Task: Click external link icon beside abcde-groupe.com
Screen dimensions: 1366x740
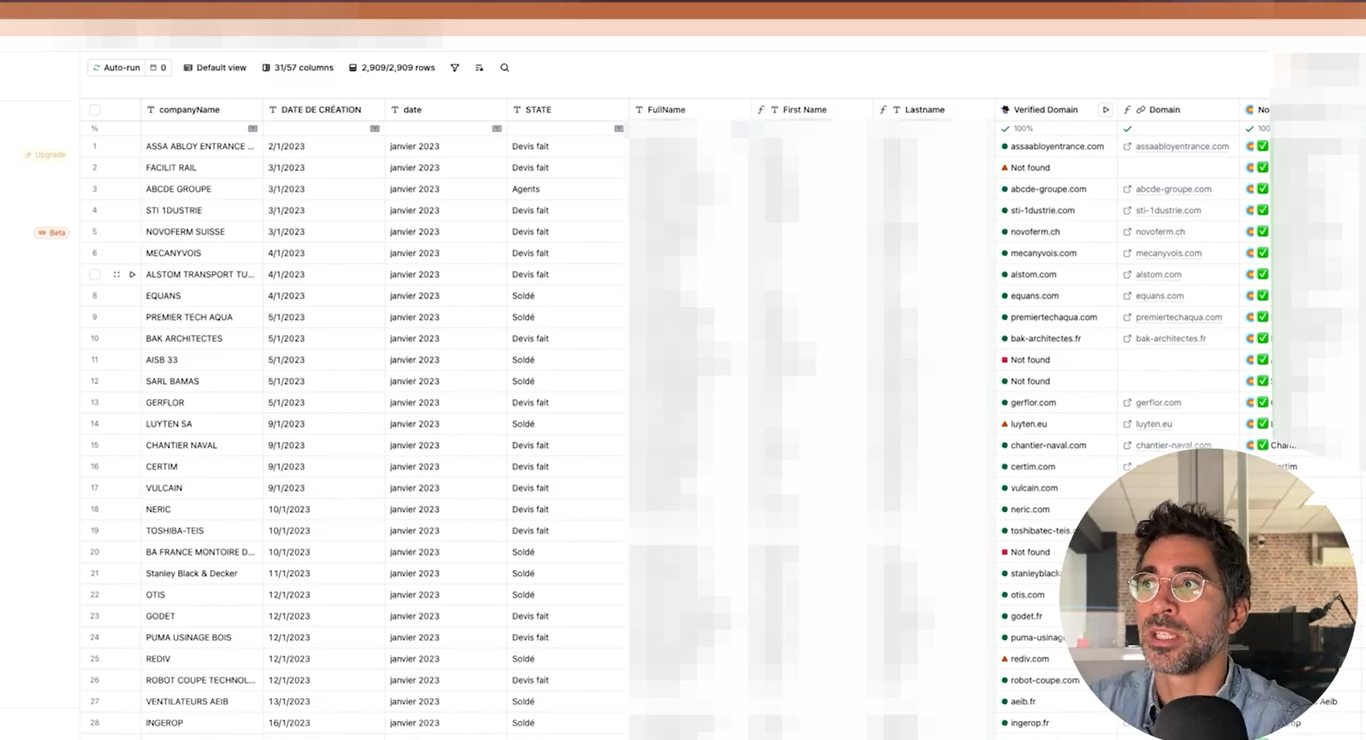Action: pos(1127,189)
